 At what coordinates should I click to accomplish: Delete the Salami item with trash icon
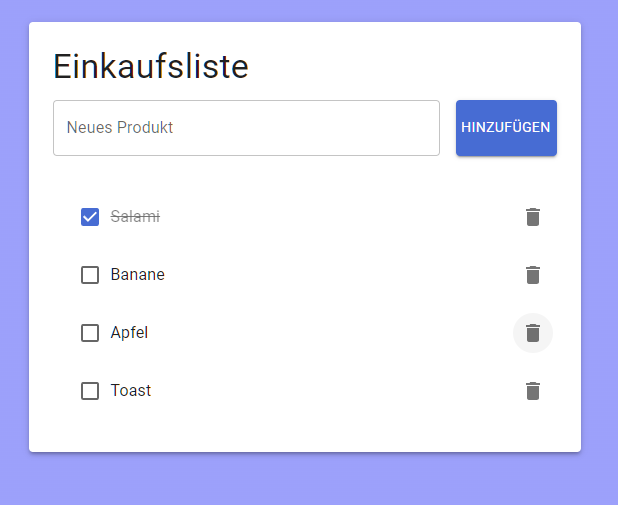click(x=533, y=217)
